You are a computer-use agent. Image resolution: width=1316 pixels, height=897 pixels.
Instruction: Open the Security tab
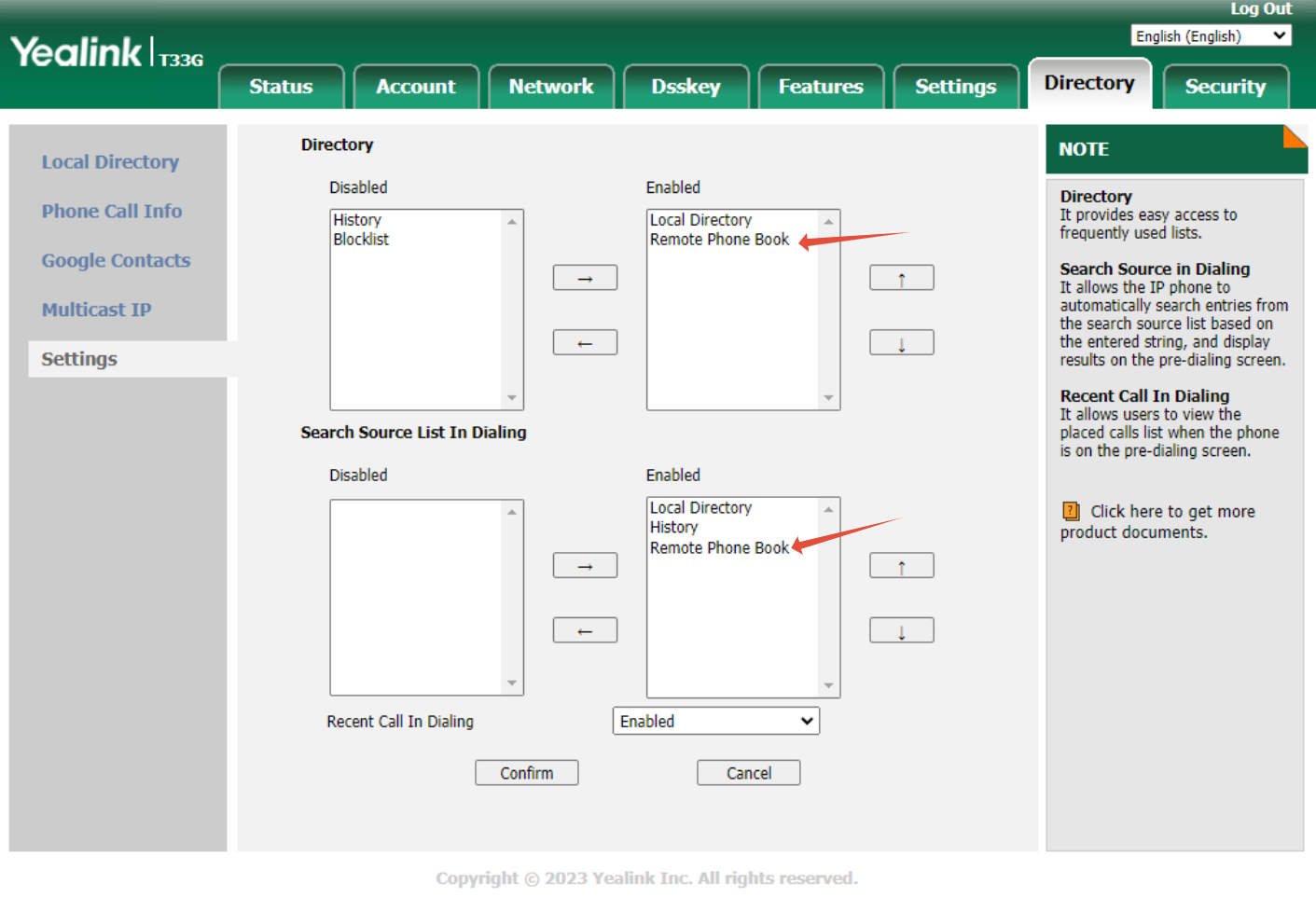1226,87
